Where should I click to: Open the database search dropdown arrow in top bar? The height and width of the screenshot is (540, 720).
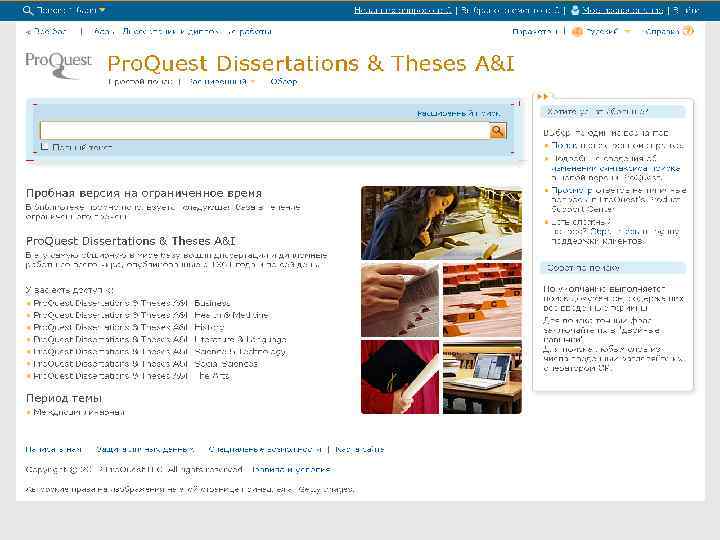pos(102,9)
